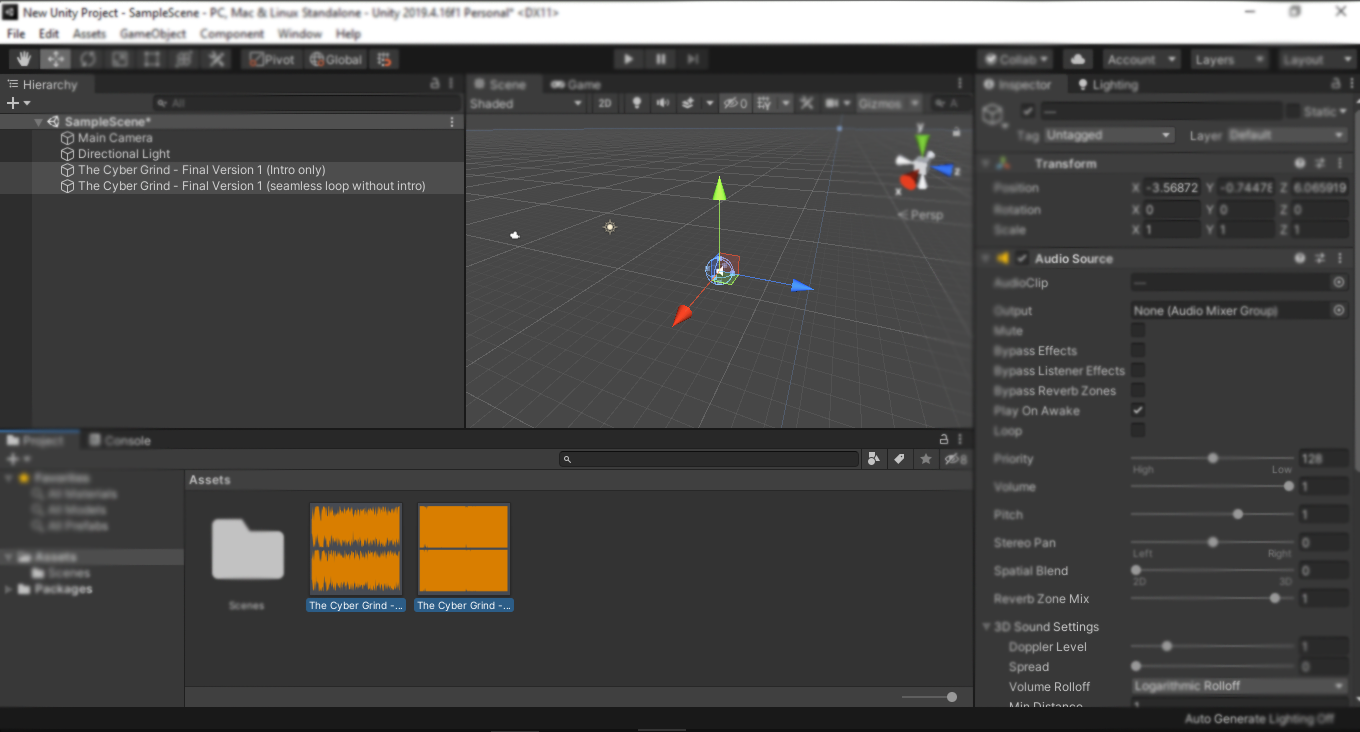Viewport: 1360px width, 732px height.
Task: Open Transform component help reference
Action: (1300, 163)
